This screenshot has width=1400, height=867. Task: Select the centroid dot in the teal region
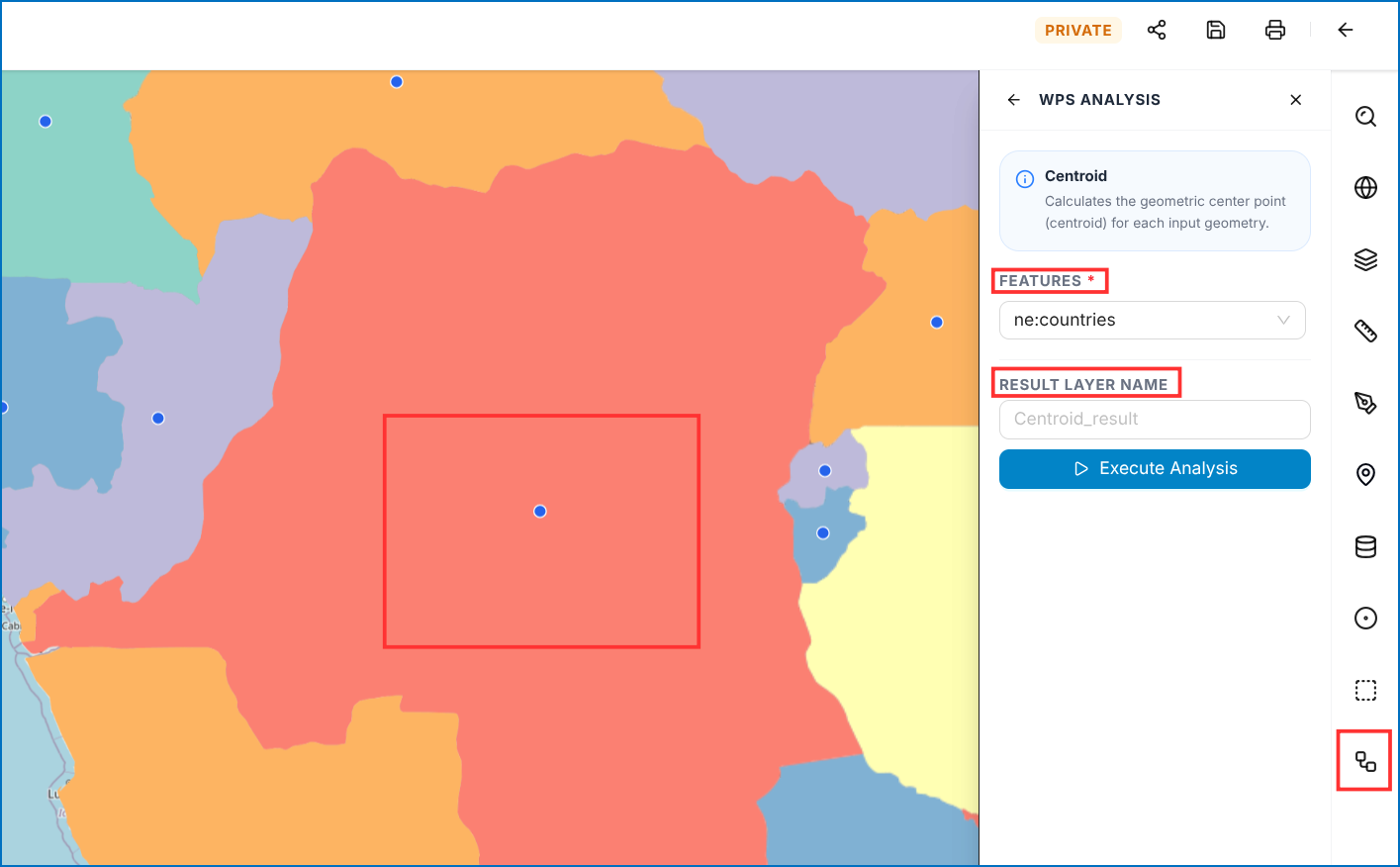coord(46,122)
